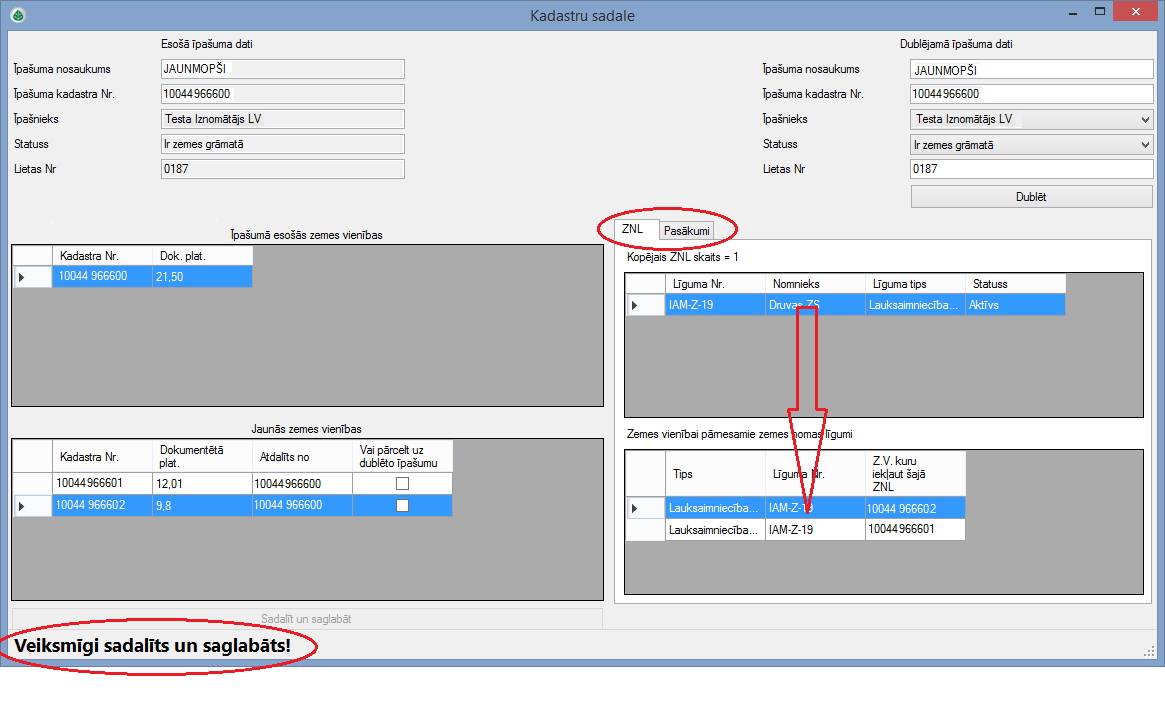Image resolution: width=1165 pixels, height=708 pixels.
Task: Click the editable Īpašuma nosaukums field on the right
Action: coord(1032,70)
